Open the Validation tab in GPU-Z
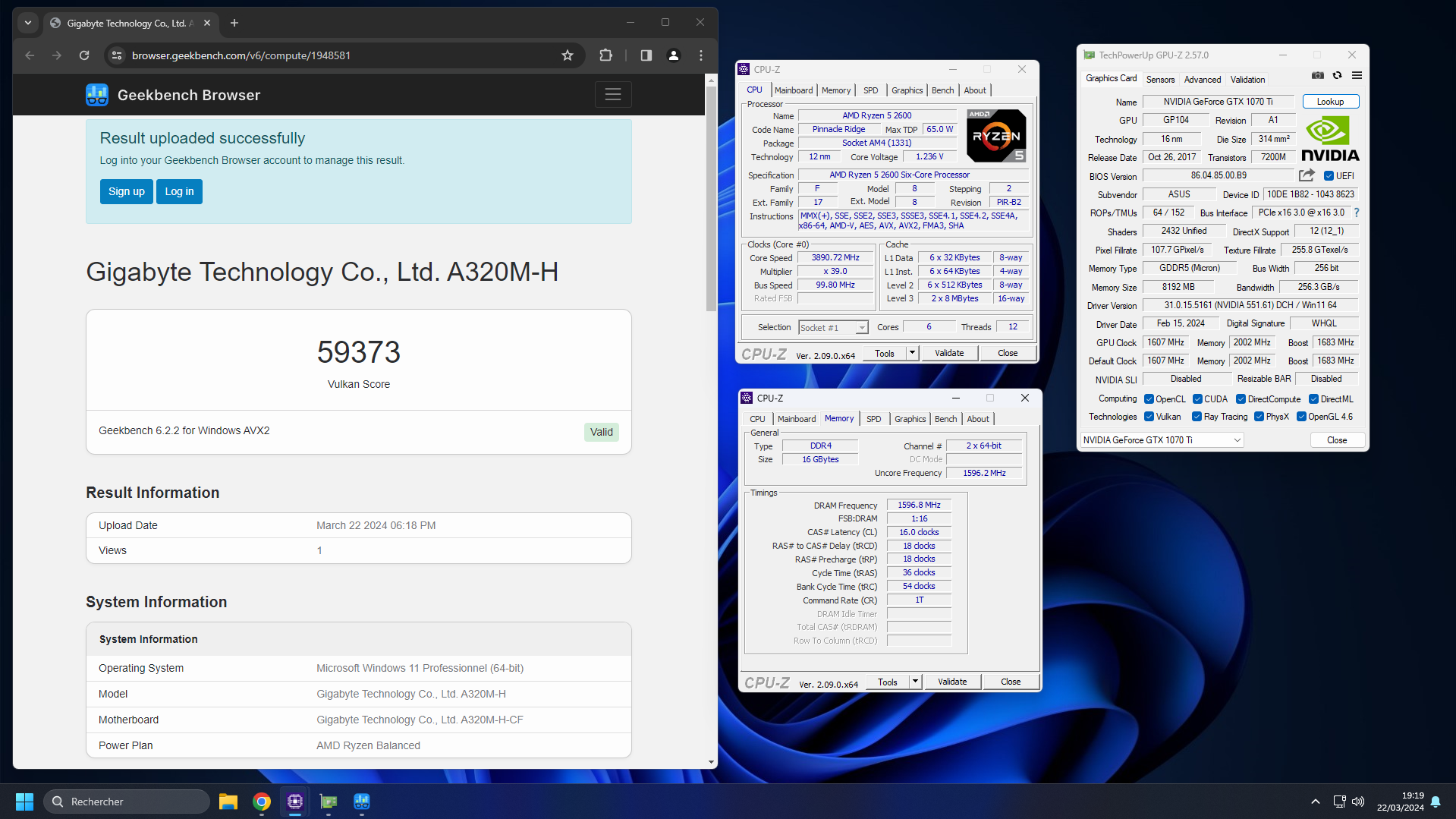 [x=1247, y=80]
